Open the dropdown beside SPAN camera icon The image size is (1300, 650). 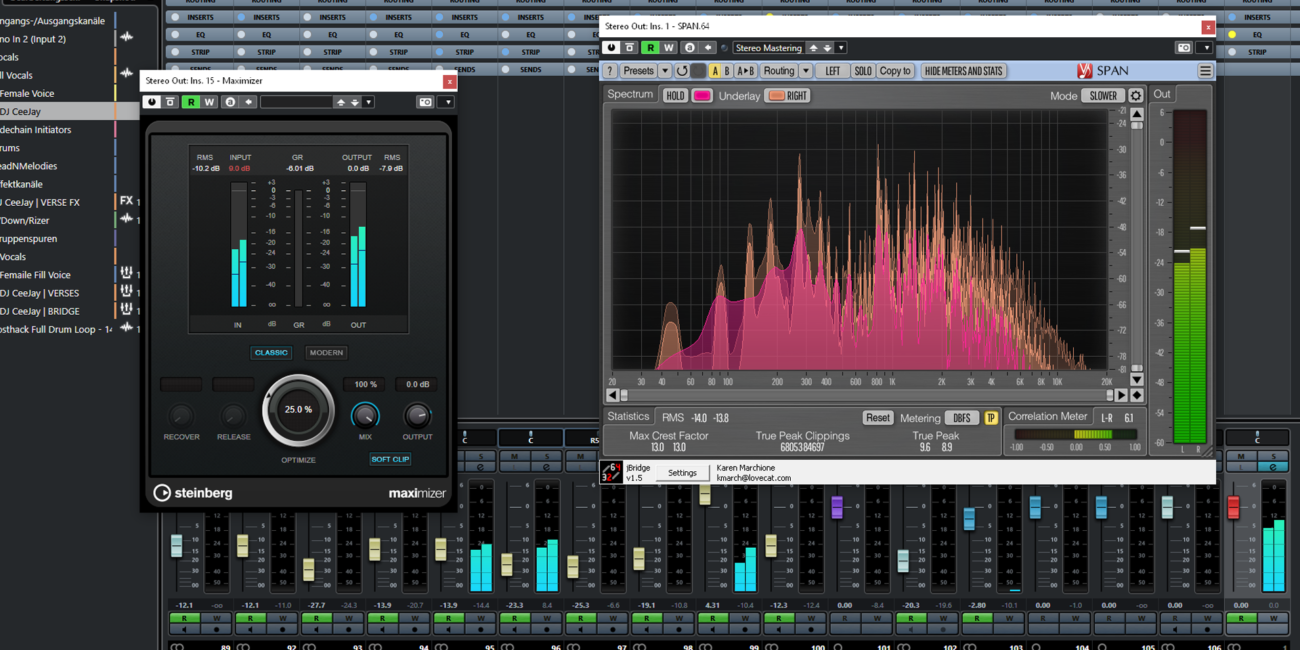(x=1207, y=47)
